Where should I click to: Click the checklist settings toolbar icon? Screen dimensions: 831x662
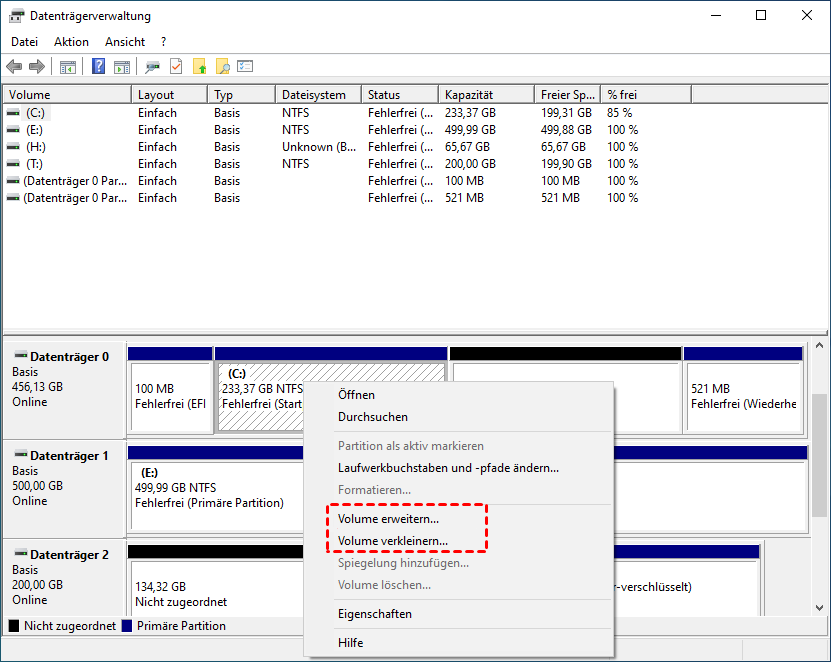(x=245, y=66)
